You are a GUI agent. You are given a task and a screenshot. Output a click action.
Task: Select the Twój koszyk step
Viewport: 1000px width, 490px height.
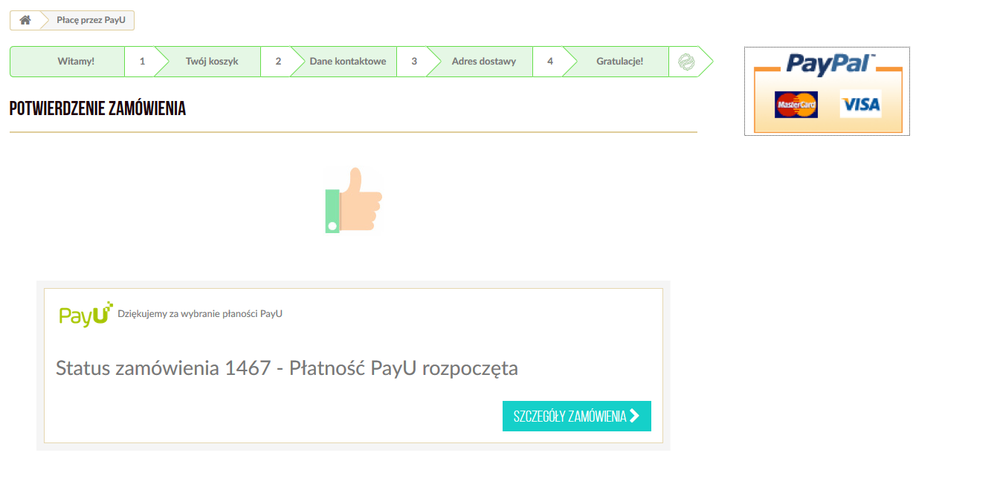(211, 62)
